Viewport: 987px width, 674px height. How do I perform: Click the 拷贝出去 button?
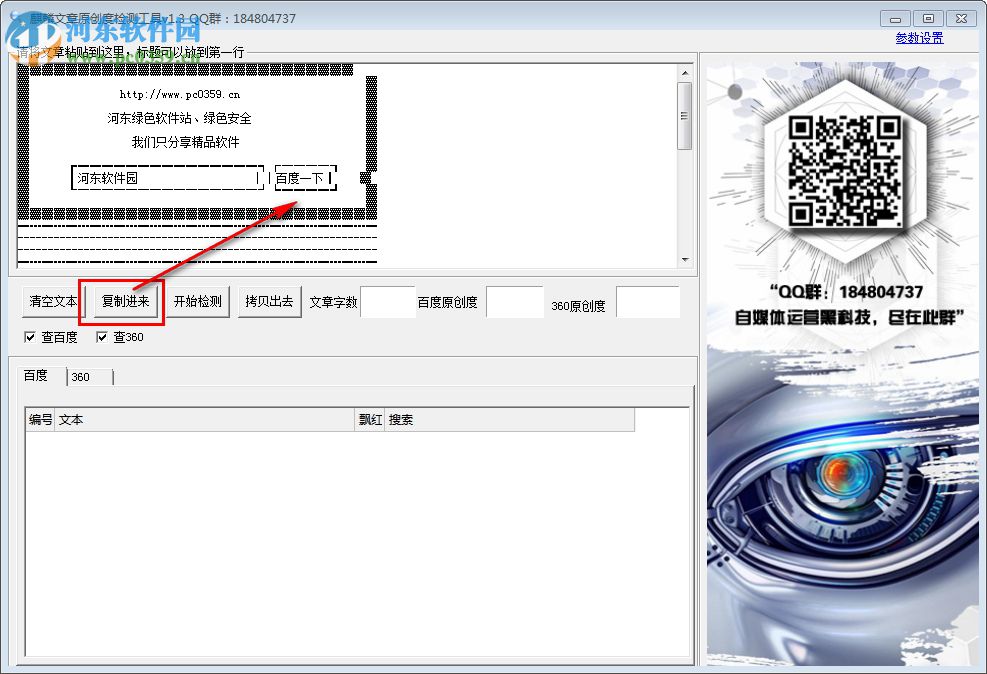coord(269,301)
